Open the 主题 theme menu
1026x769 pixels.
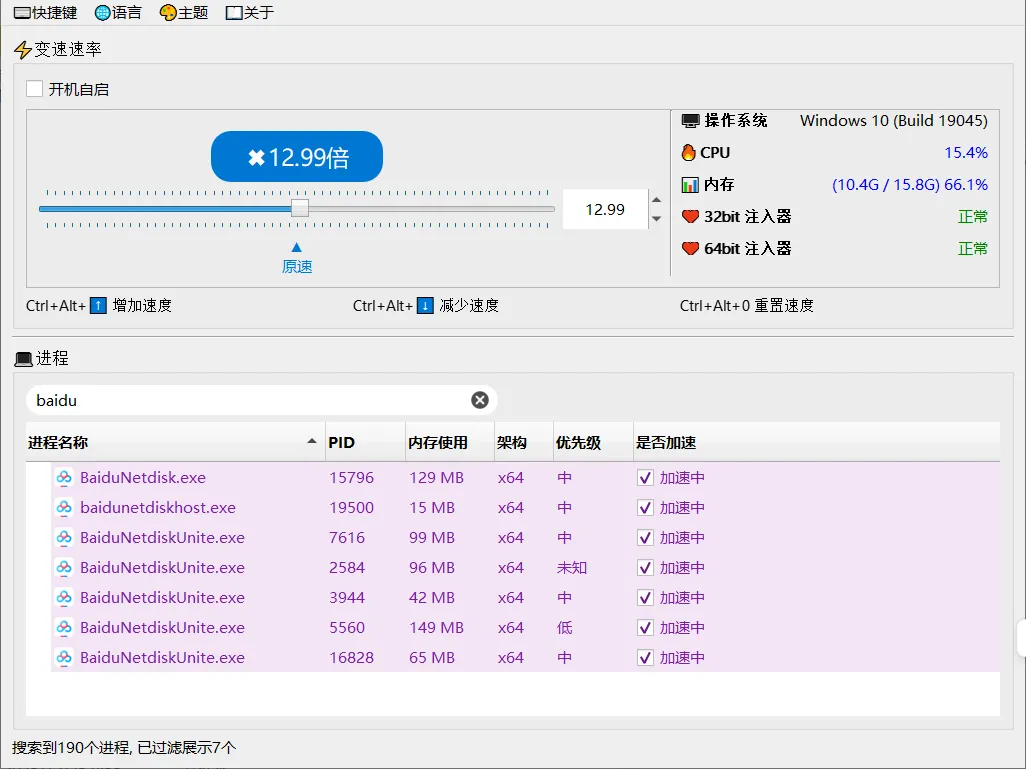point(184,12)
